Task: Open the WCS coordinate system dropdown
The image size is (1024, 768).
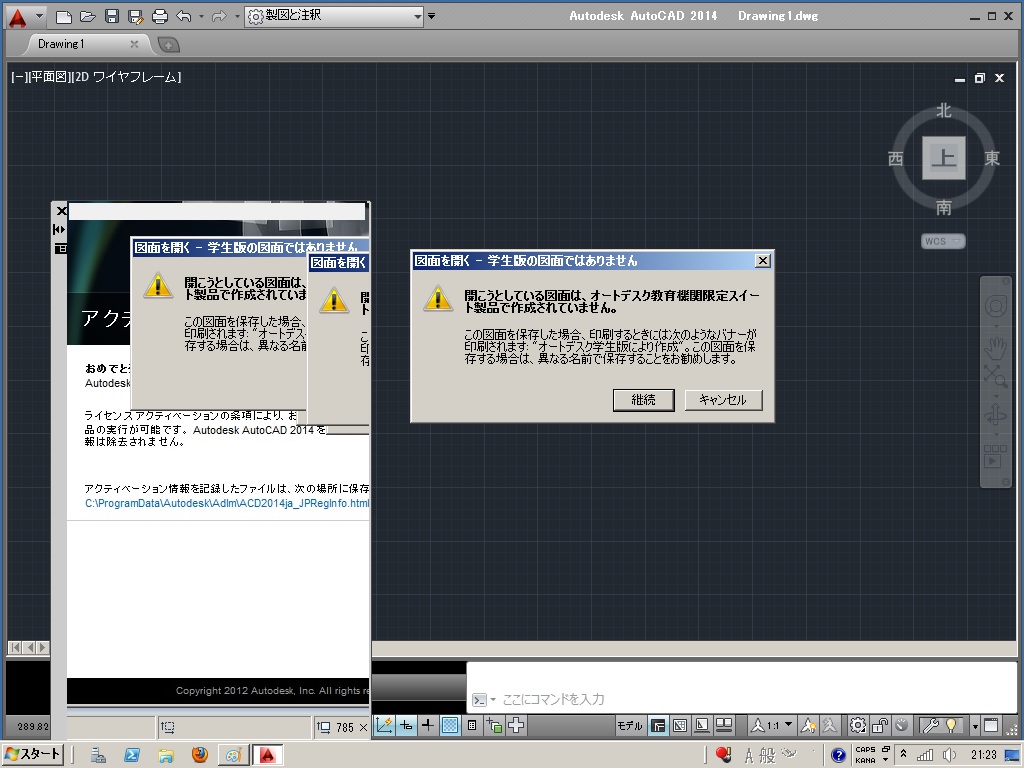Action: pyautogui.click(x=943, y=241)
